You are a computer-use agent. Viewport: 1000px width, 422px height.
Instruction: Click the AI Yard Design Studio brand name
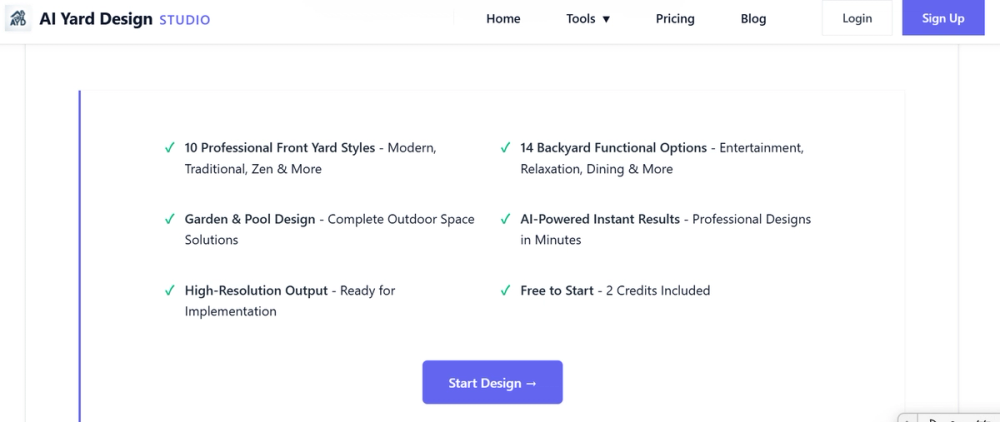(124, 19)
